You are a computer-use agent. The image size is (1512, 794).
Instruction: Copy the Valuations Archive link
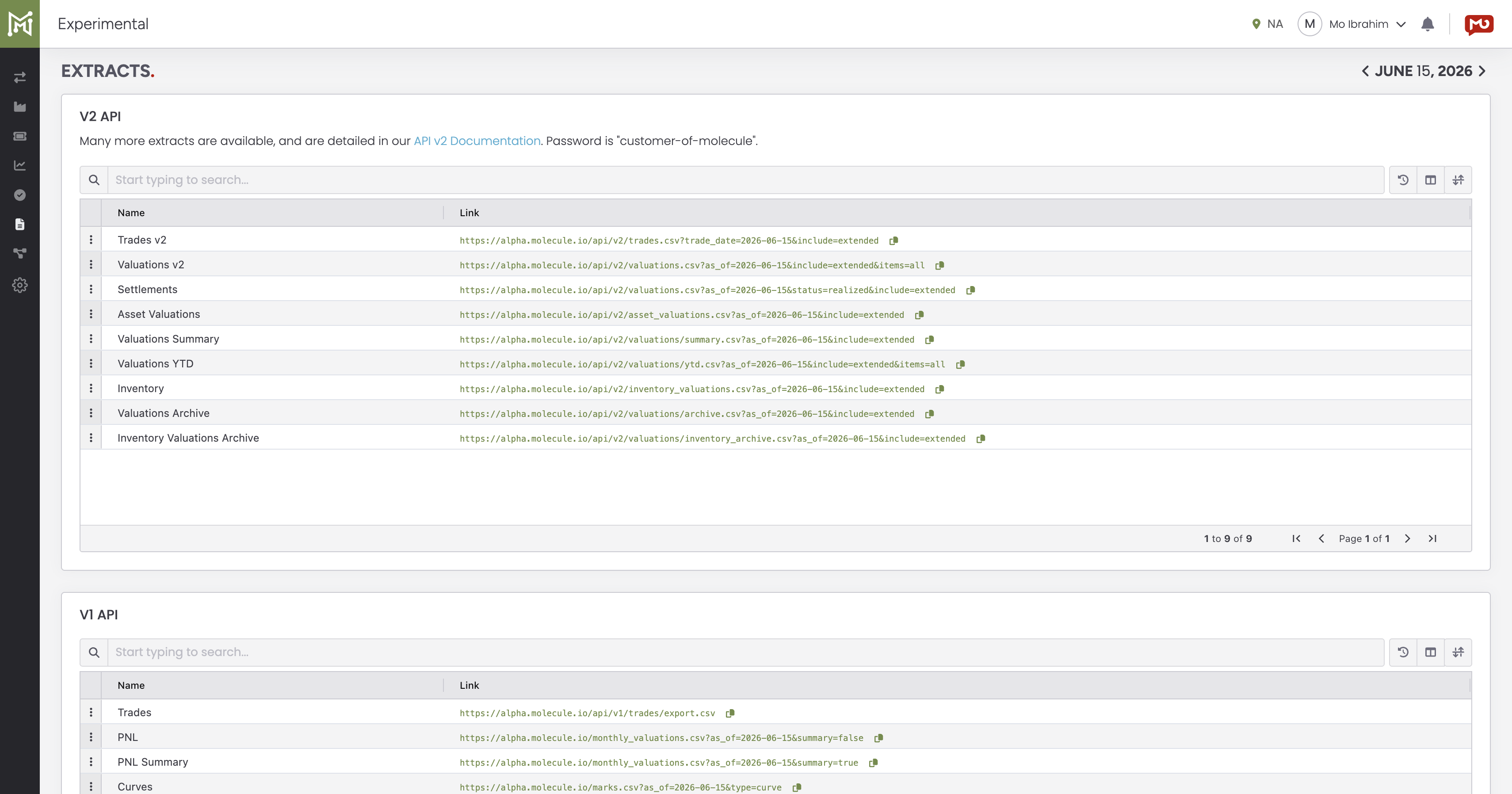click(929, 414)
